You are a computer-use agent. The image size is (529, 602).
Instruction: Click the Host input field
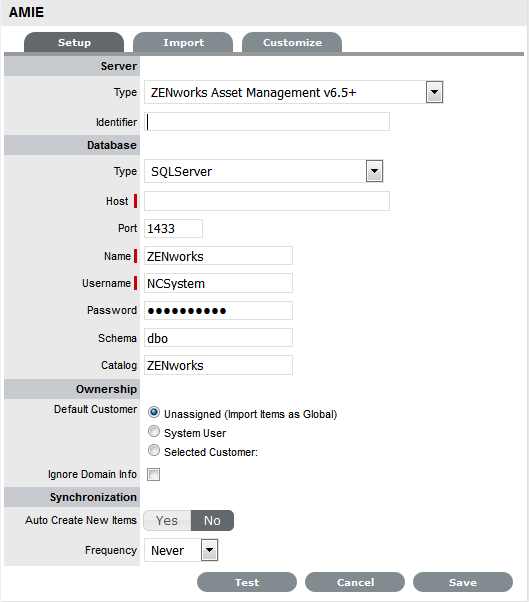267,201
